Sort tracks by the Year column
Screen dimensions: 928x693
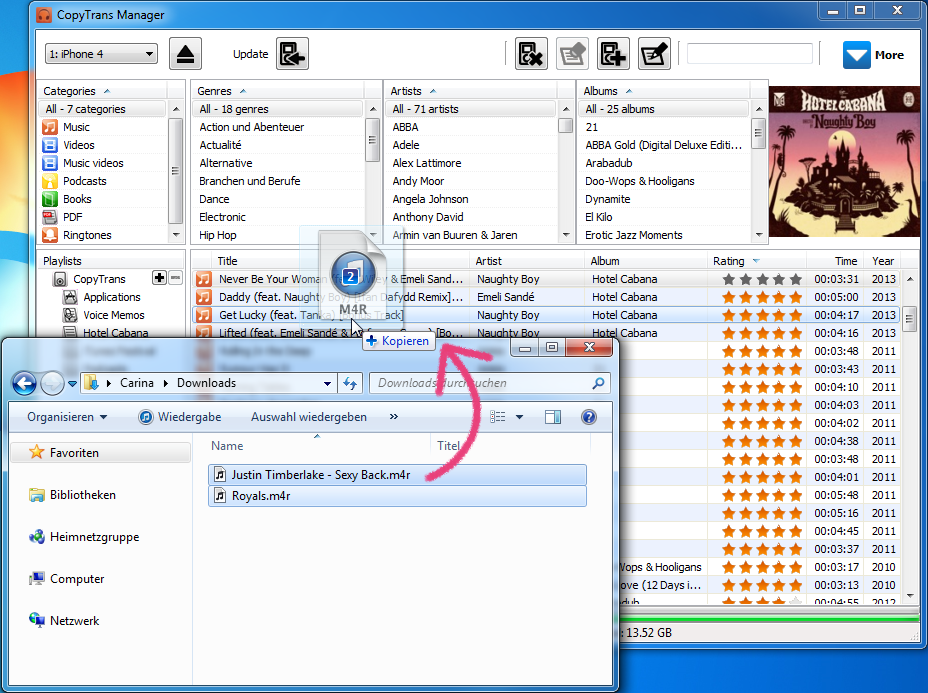[x=883, y=261]
